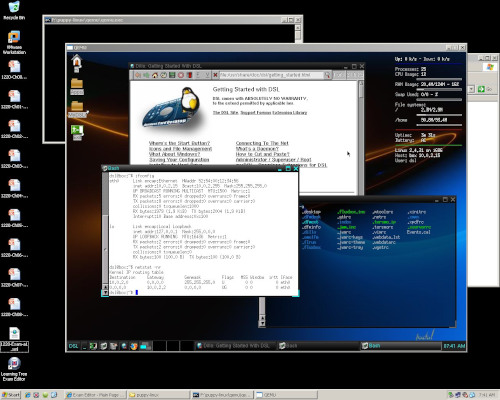Click the Dillo search magnifier icon

pyautogui.click(x=327, y=75)
